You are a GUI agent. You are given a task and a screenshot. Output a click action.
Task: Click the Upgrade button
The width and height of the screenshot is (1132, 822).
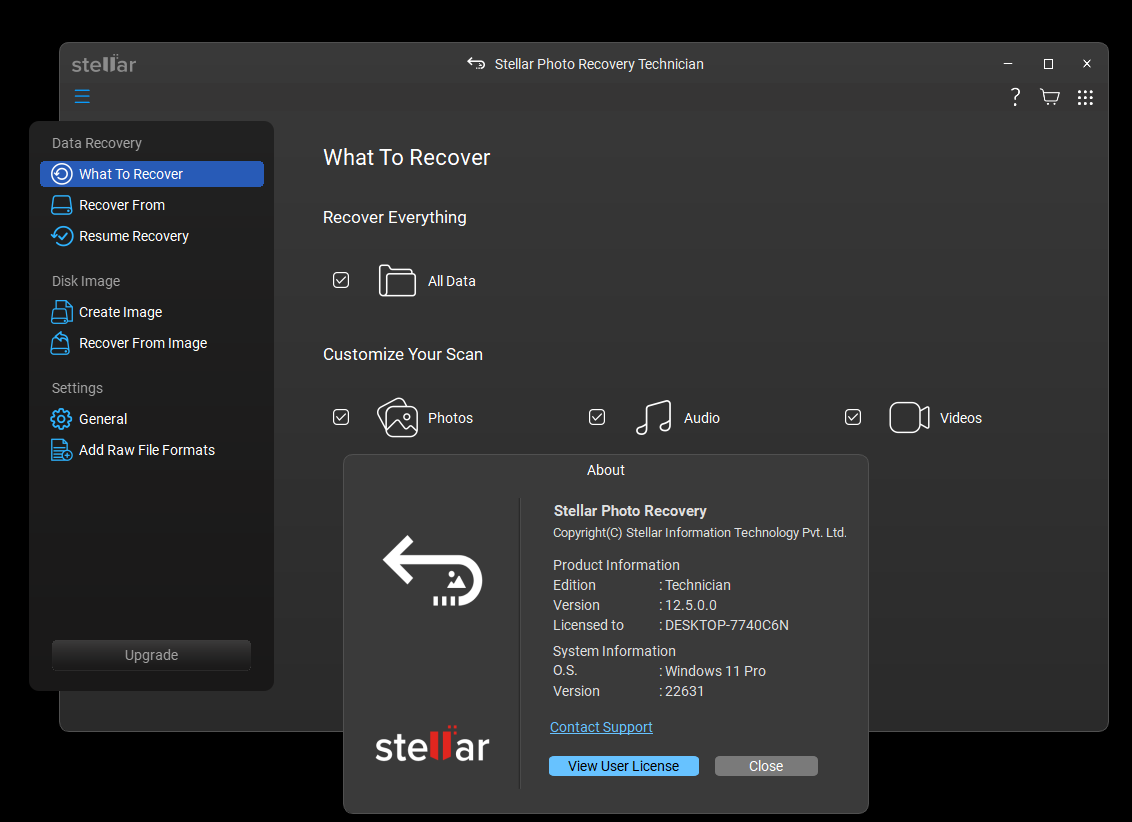coord(152,655)
